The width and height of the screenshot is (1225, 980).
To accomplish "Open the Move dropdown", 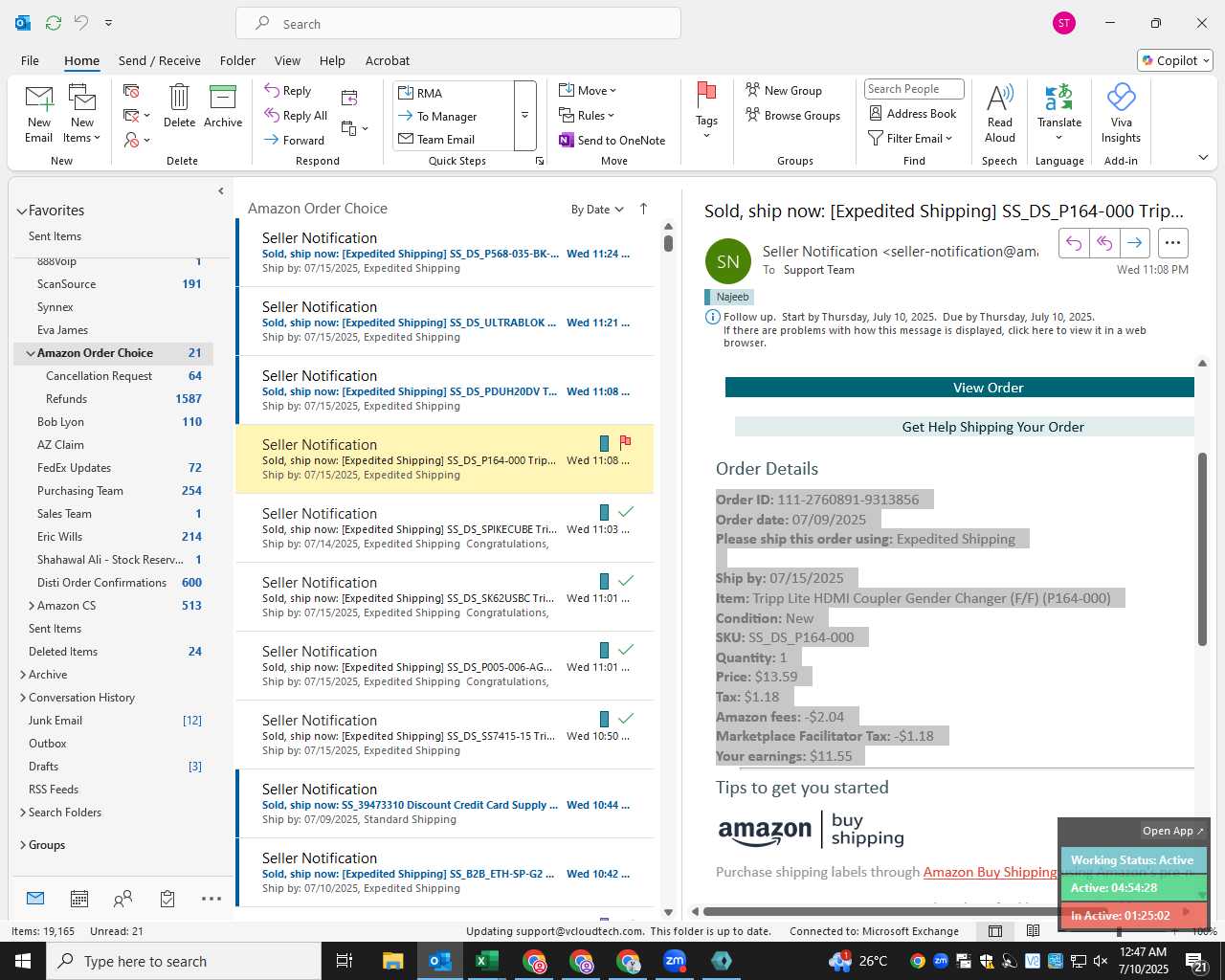I will pyautogui.click(x=588, y=91).
